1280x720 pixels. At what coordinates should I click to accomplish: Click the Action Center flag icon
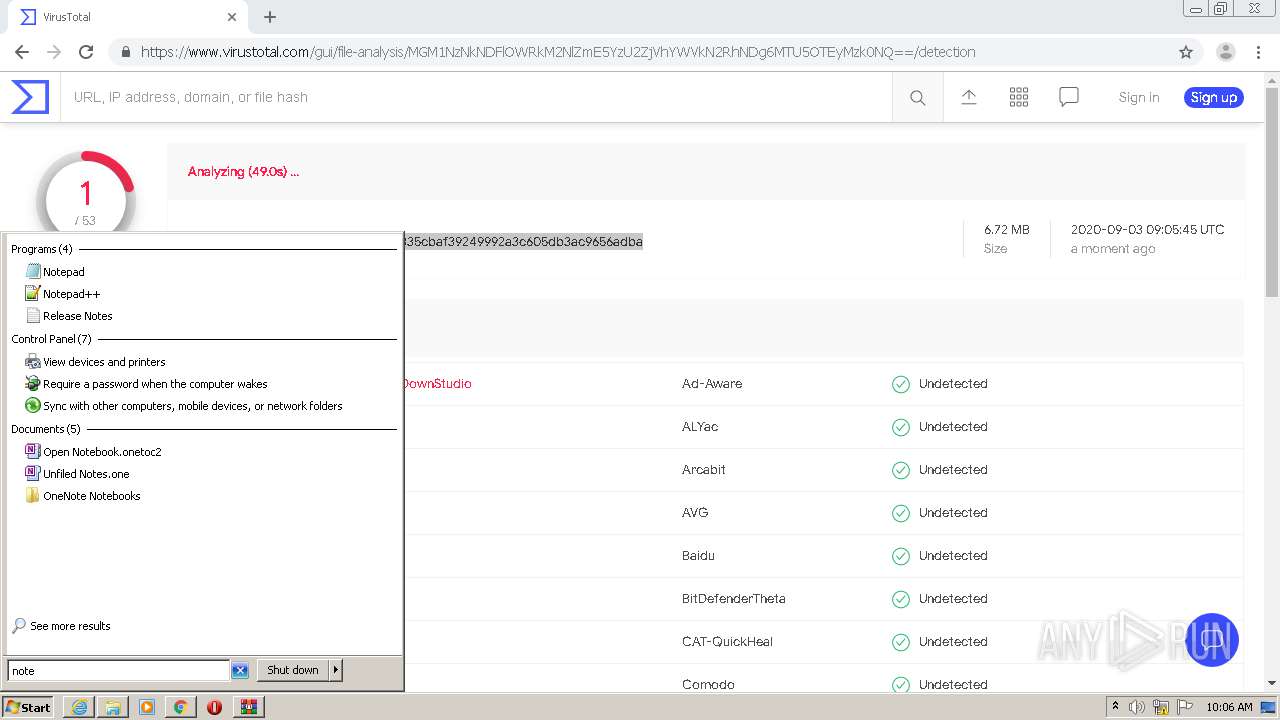[x=1185, y=707]
